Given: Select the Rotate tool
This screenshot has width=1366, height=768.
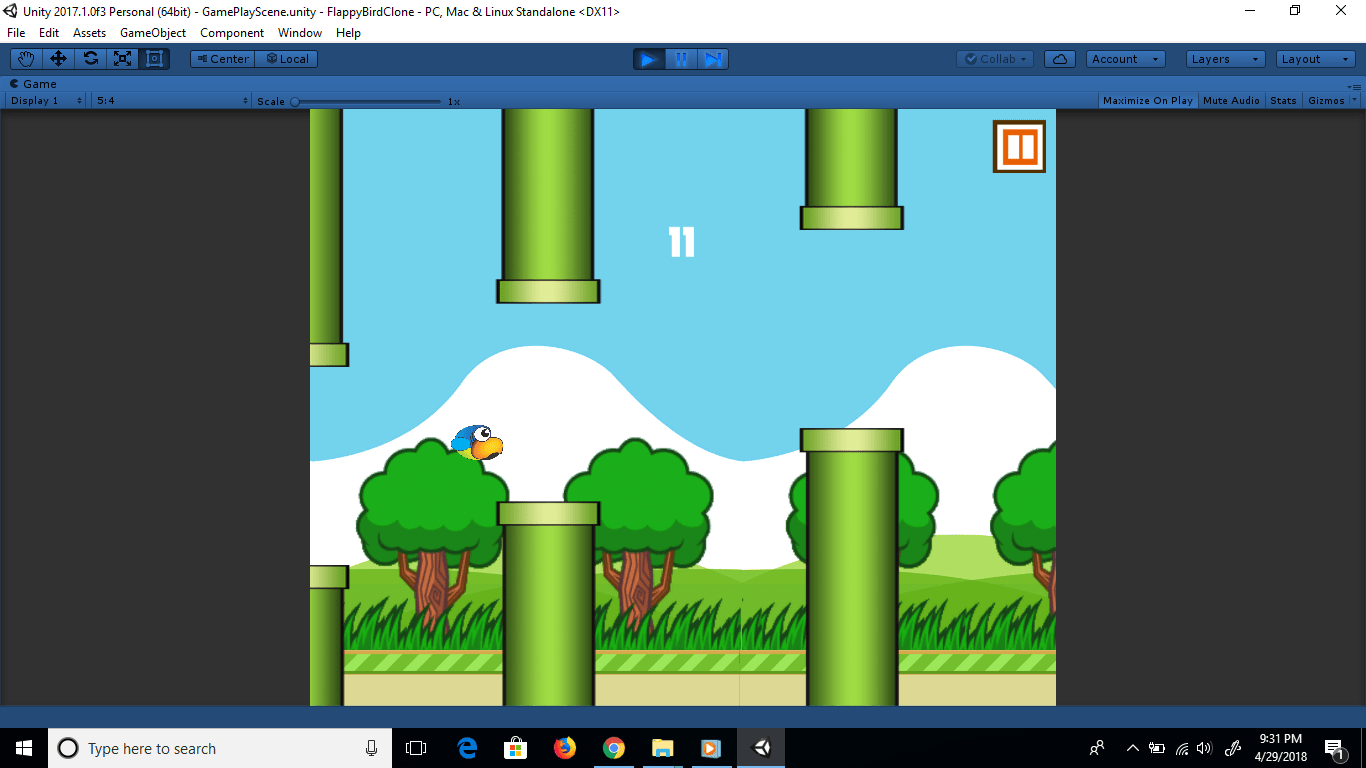Looking at the screenshot, I should point(90,59).
